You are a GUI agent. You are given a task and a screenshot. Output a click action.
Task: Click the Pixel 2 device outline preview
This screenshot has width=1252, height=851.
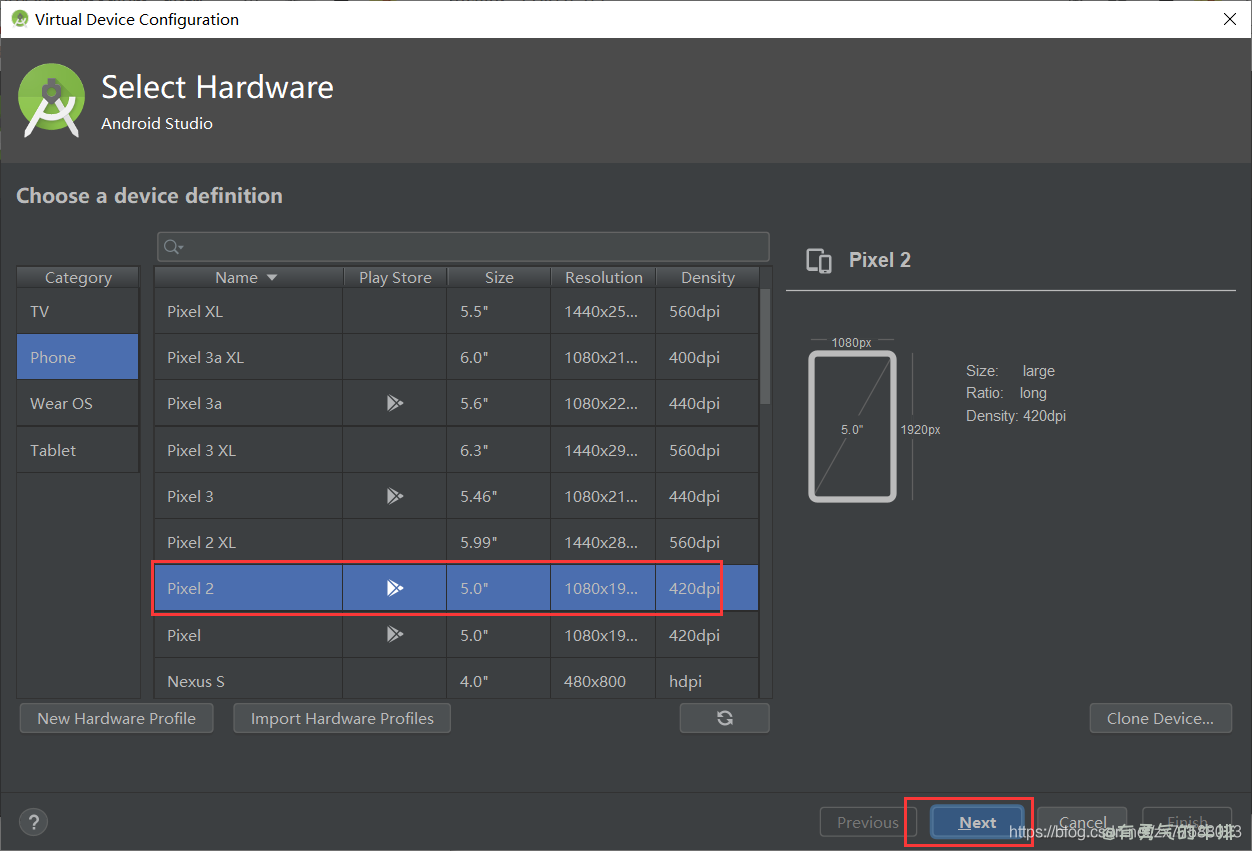coord(852,426)
